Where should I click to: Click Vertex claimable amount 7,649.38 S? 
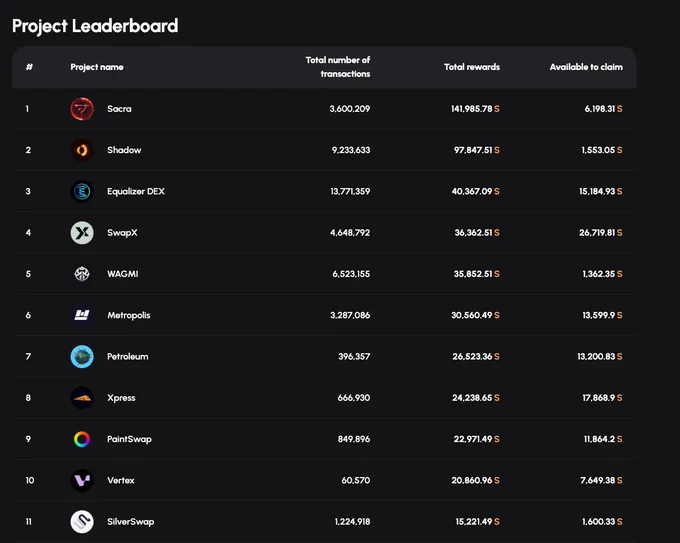point(602,481)
